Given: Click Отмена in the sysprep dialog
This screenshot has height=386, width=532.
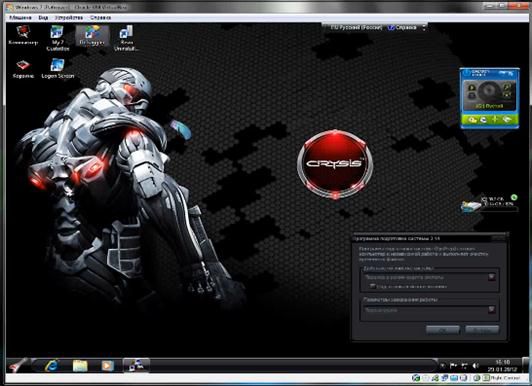Looking at the screenshot, I should tap(482, 330).
